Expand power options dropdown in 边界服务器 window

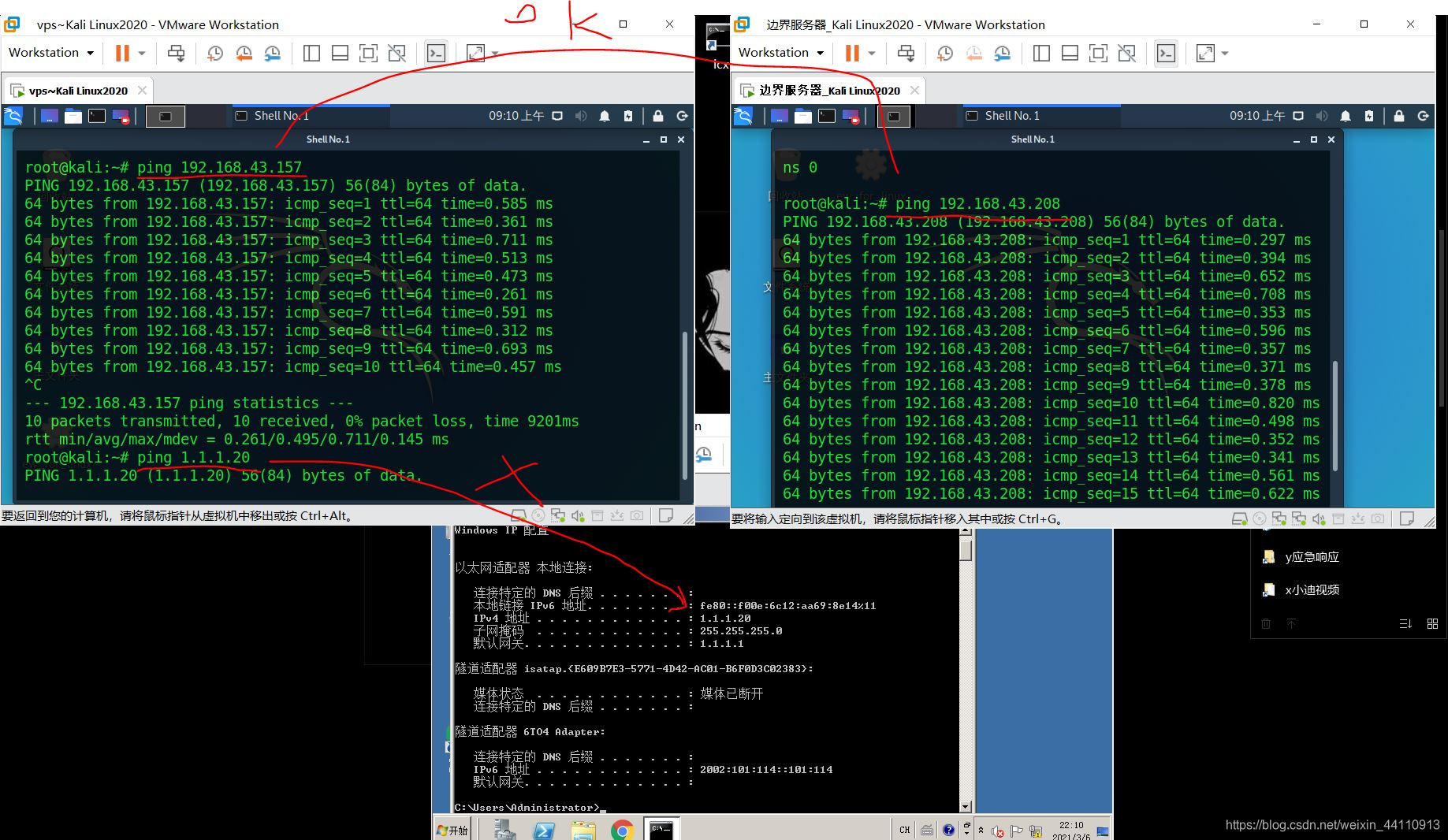point(872,54)
